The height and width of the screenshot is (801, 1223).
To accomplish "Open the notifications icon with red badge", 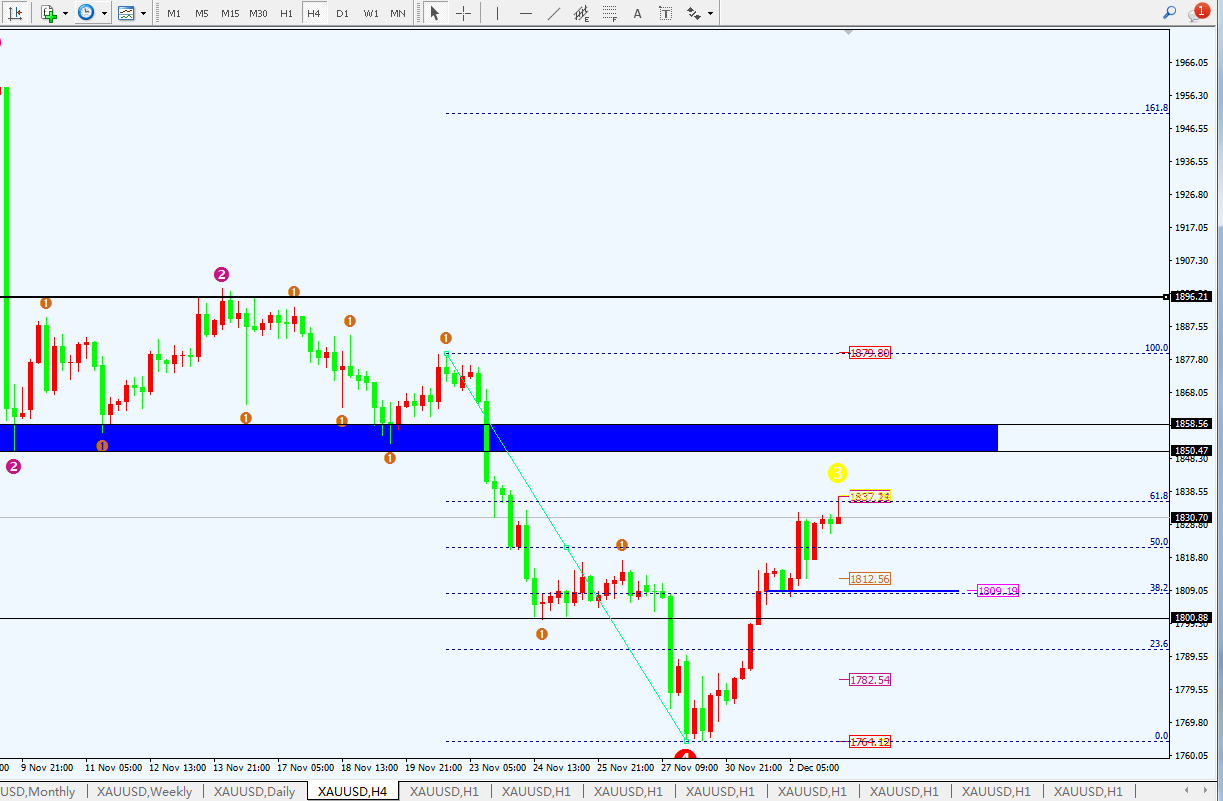I will click(1198, 12).
